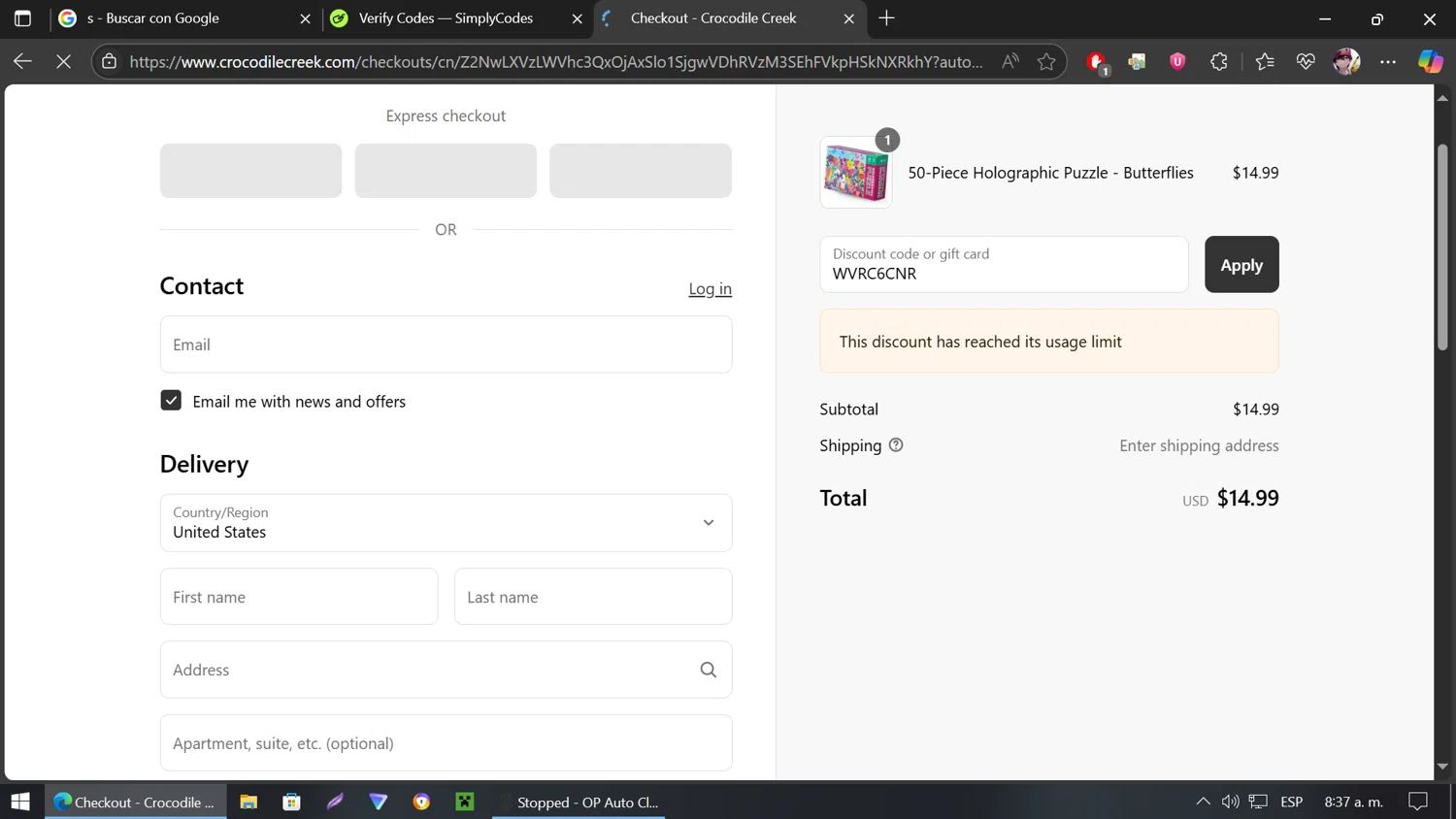The image size is (1456, 819).
Task: Open the Favorites list icon
Action: [1265, 62]
